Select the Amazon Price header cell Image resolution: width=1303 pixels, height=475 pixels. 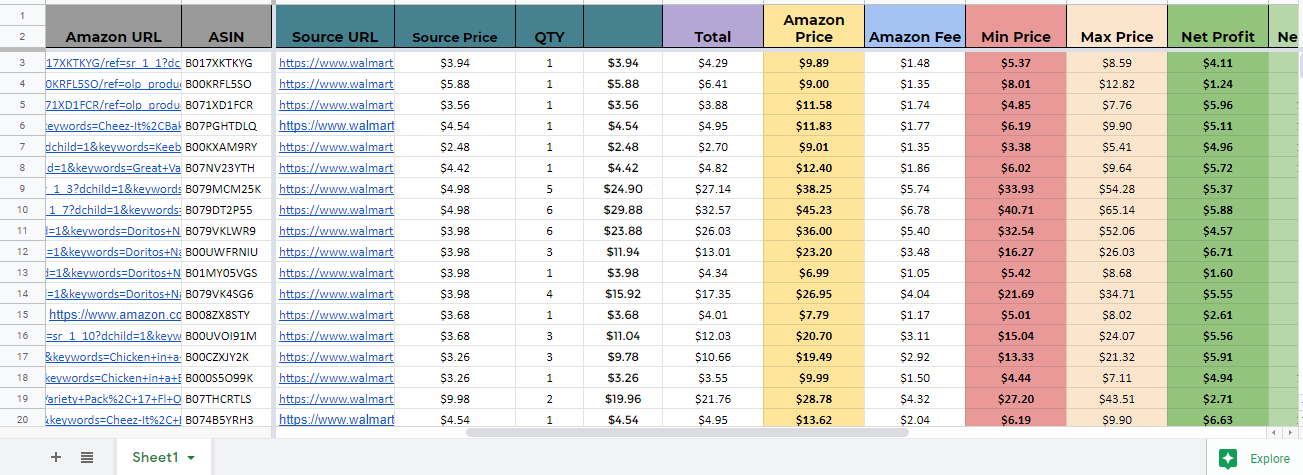(813, 28)
